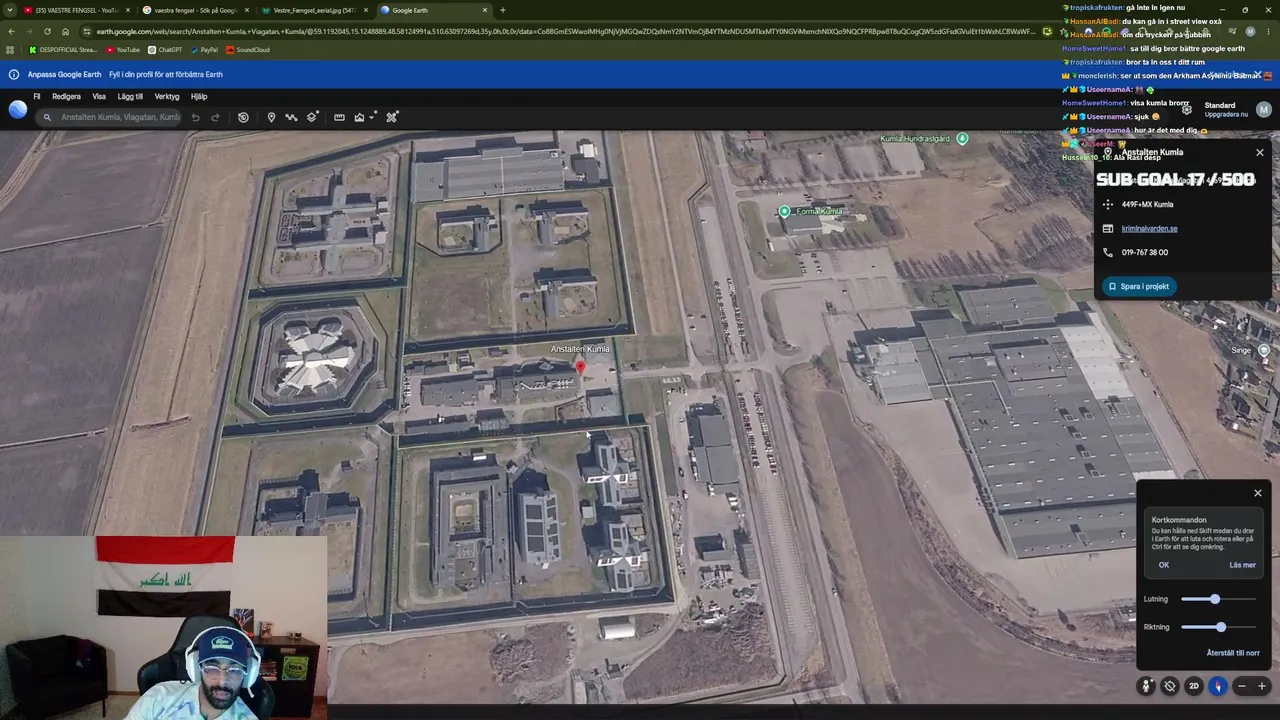Click the browser address bar URL
The width and height of the screenshot is (1280, 720).
click(565, 31)
